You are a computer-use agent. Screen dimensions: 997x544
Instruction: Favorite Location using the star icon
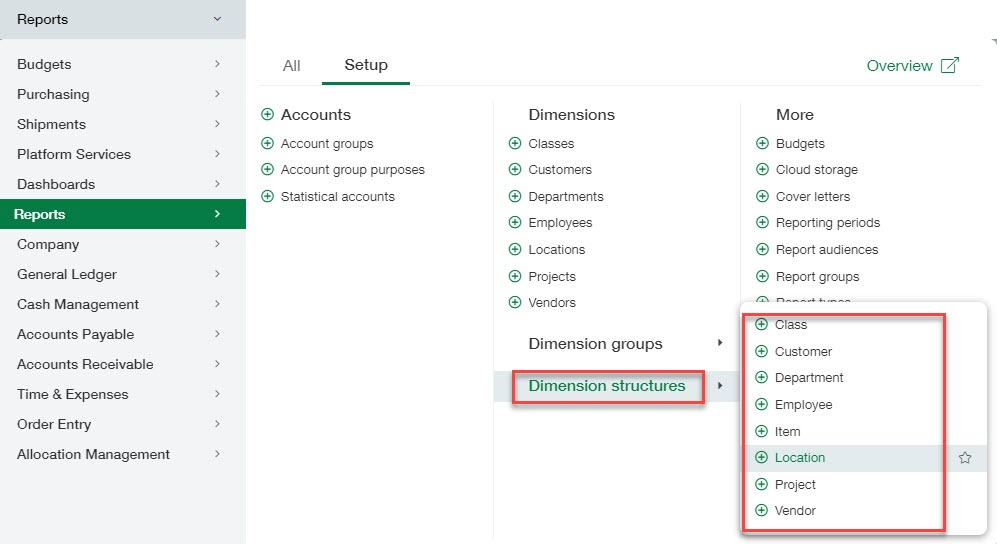click(x=965, y=458)
